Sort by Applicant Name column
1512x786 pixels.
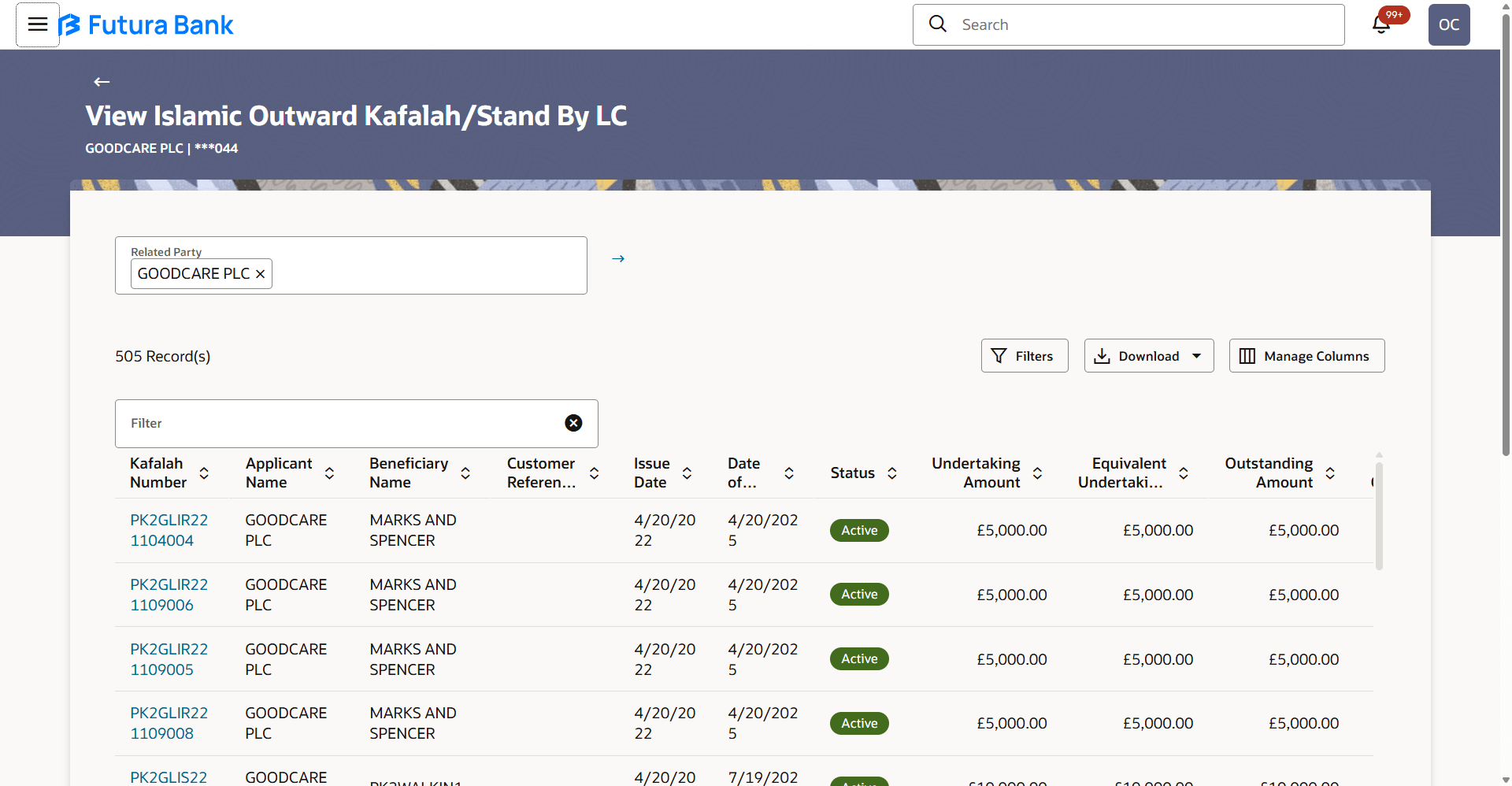pos(330,473)
